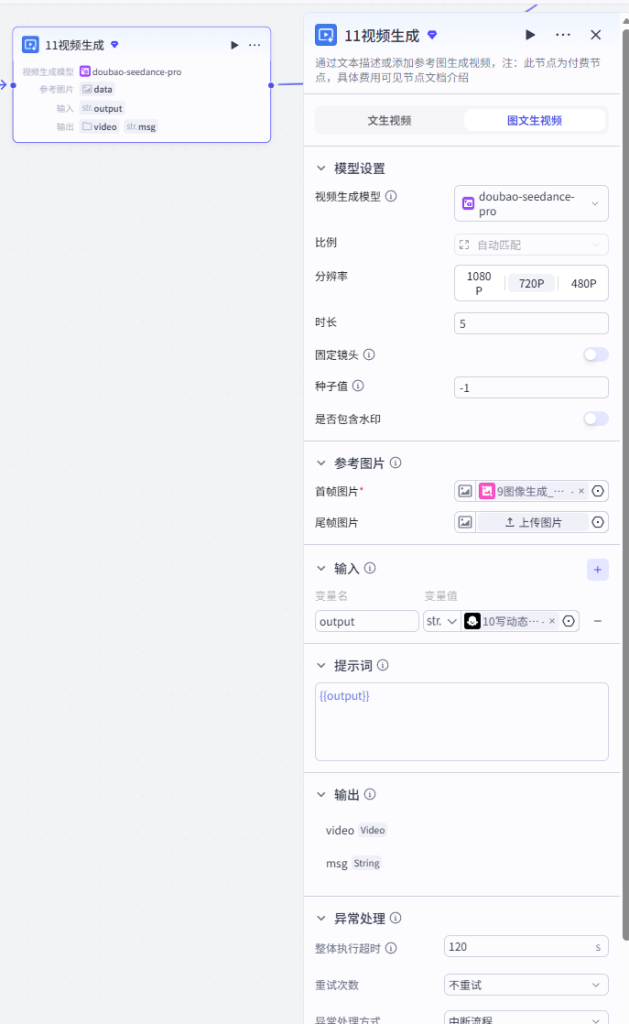Show info for 输出

click(x=370, y=794)
